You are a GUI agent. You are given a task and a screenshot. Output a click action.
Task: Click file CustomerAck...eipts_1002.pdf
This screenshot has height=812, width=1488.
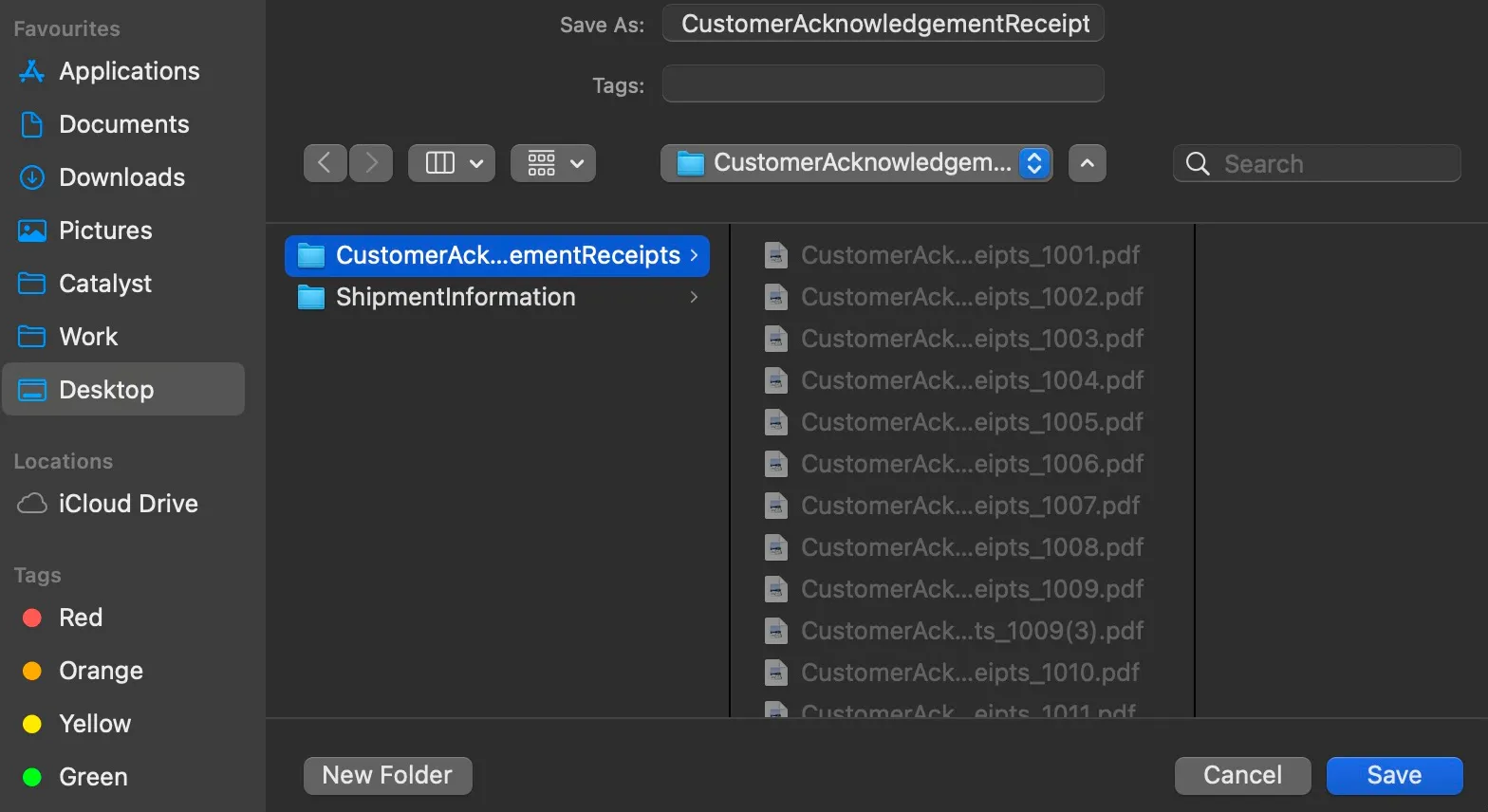tap(962, 297)
